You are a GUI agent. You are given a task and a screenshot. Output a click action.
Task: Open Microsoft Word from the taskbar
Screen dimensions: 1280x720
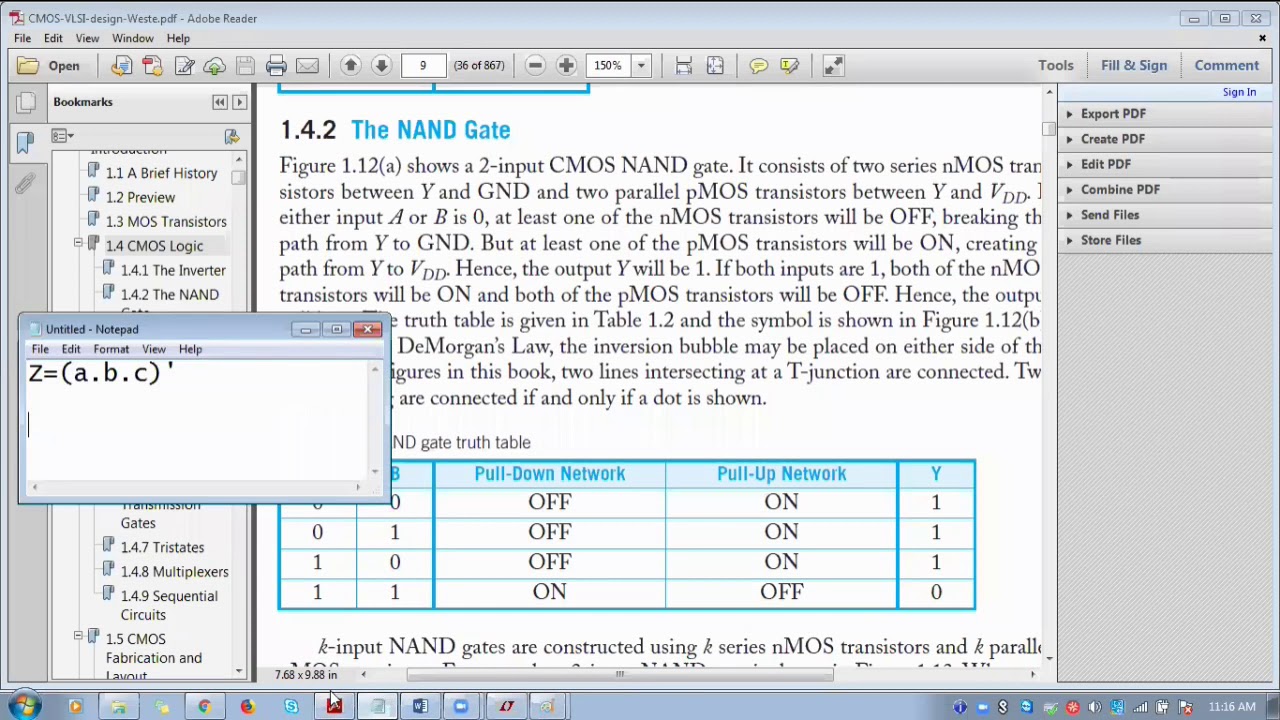(420, 707)
